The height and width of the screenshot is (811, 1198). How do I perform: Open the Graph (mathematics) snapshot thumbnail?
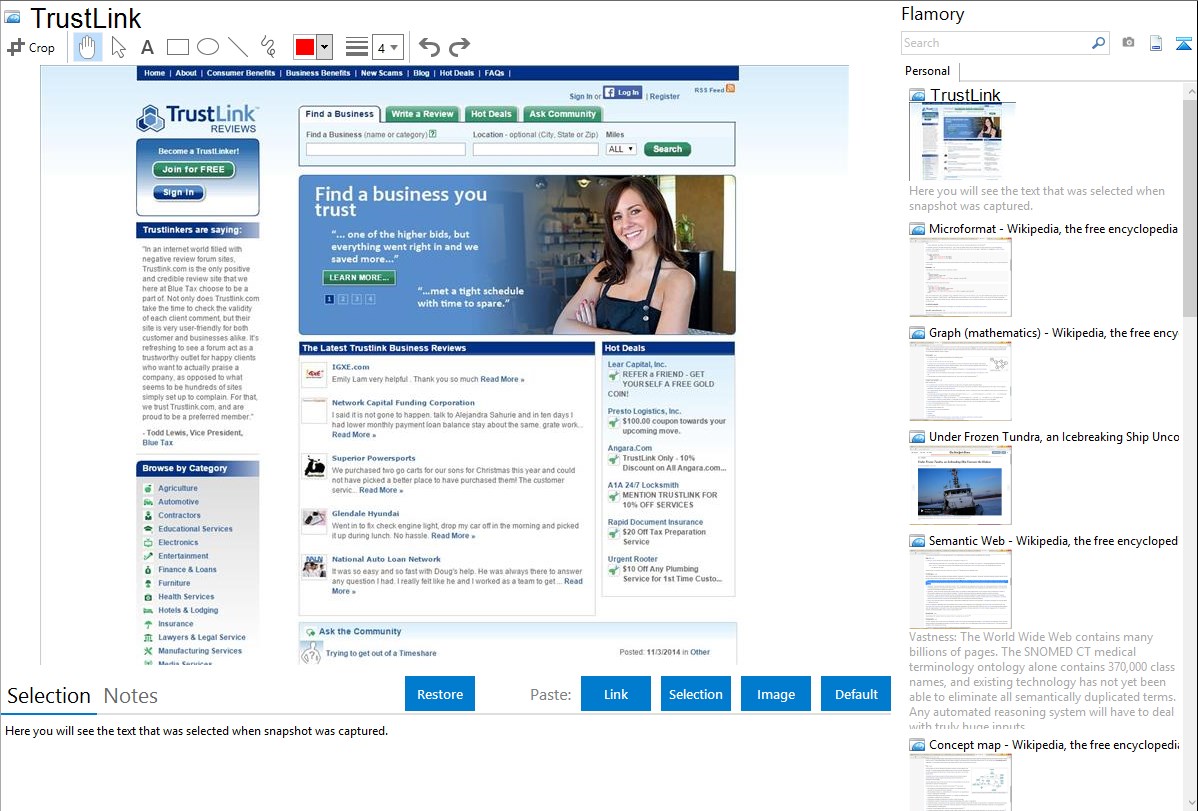(960, 381)
